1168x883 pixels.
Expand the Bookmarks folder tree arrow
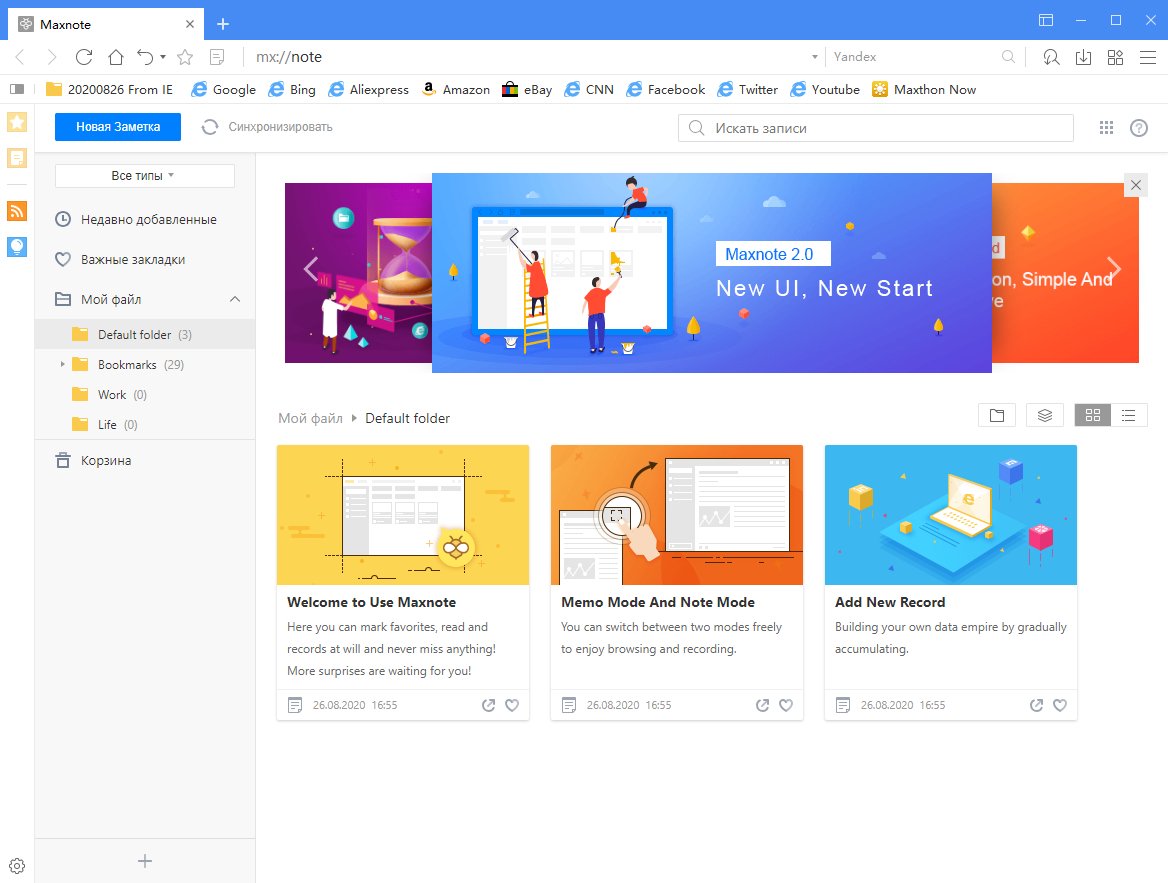coord(62,365)
